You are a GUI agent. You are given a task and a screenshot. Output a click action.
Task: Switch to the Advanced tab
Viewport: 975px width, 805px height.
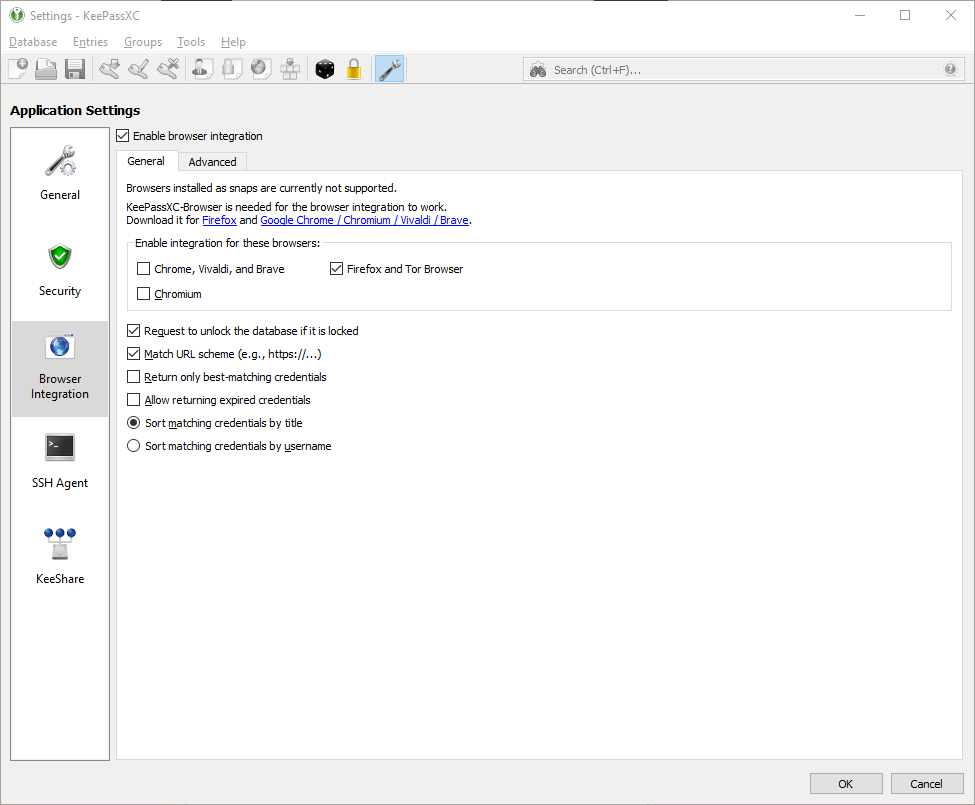[x=212, y=162]
